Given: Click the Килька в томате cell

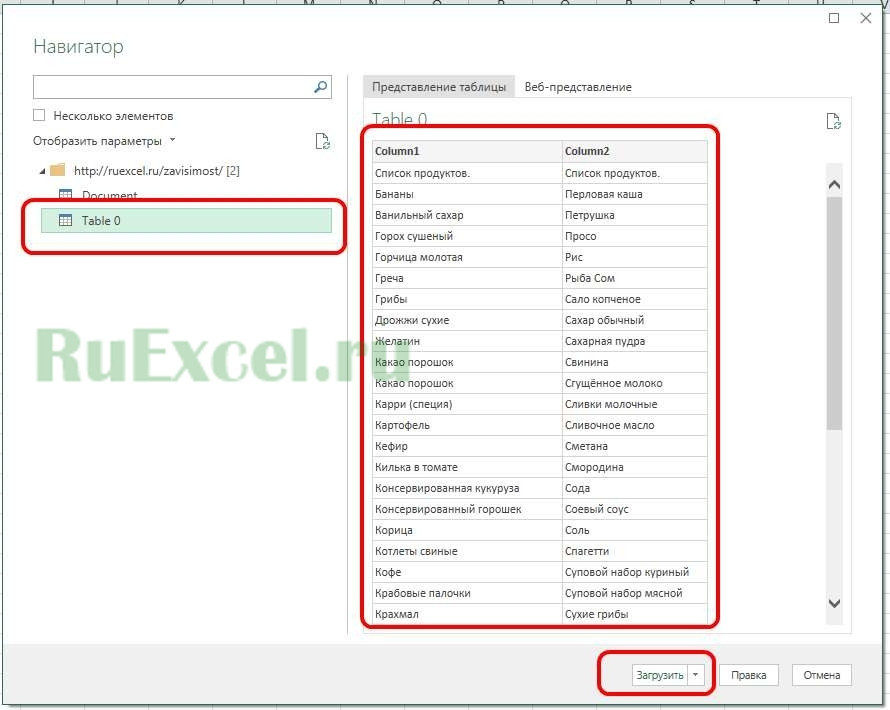Looking at the screenshot, I should coord(467,467).
